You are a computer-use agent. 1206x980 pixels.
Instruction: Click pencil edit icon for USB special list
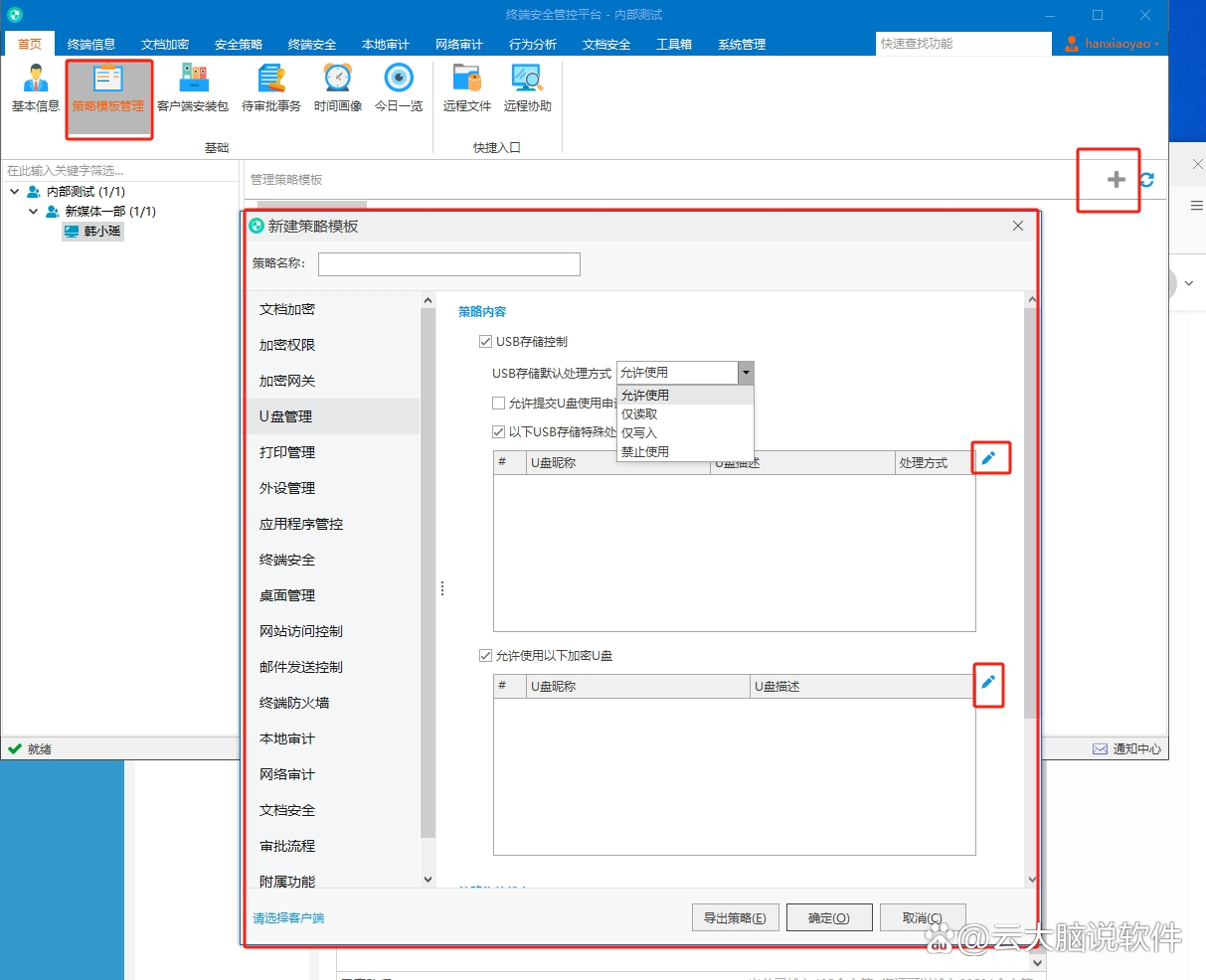pos(988,458)
